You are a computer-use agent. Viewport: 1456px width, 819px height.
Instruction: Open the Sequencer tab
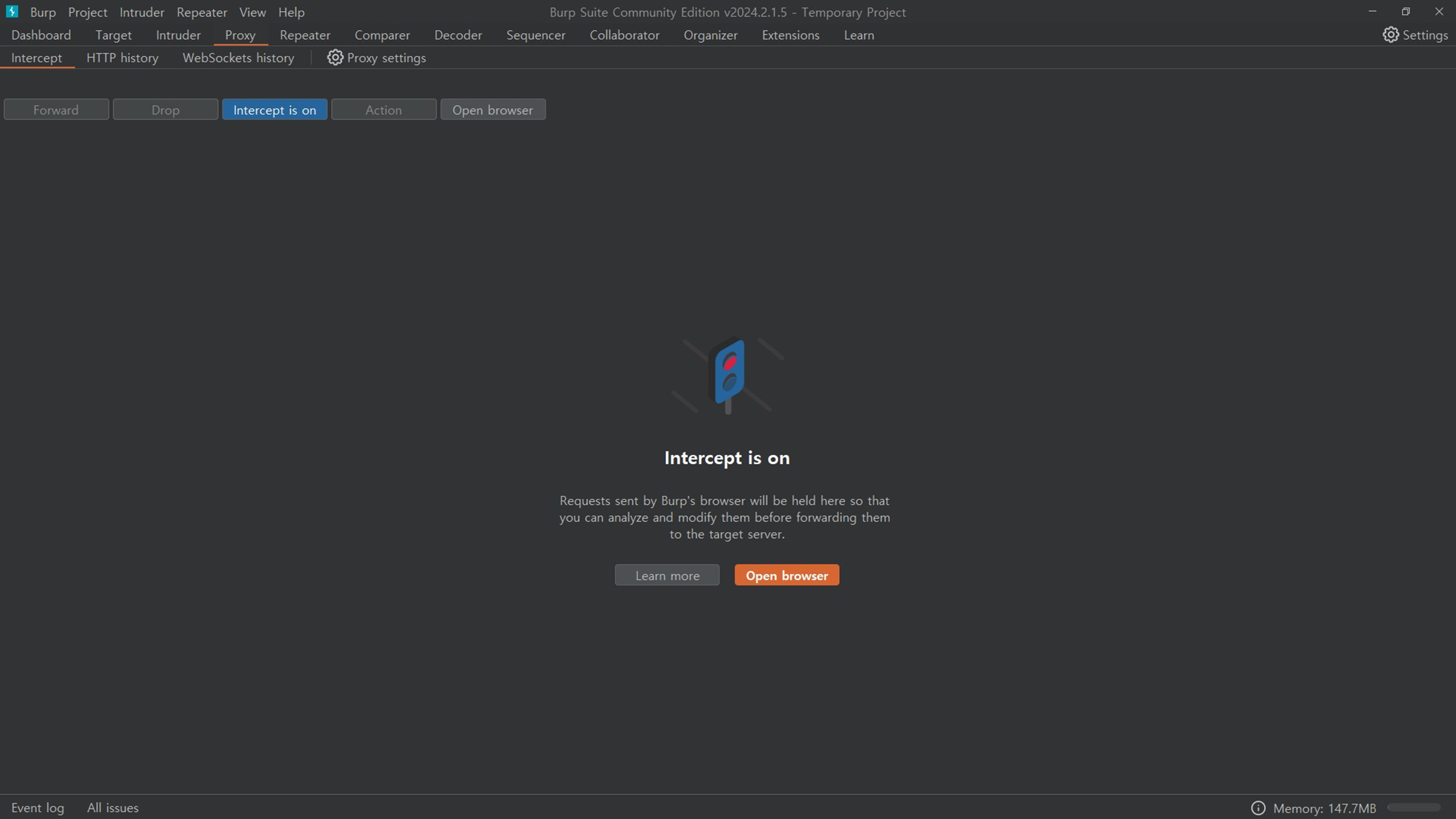pyautogui.click(x=536, y=35)
